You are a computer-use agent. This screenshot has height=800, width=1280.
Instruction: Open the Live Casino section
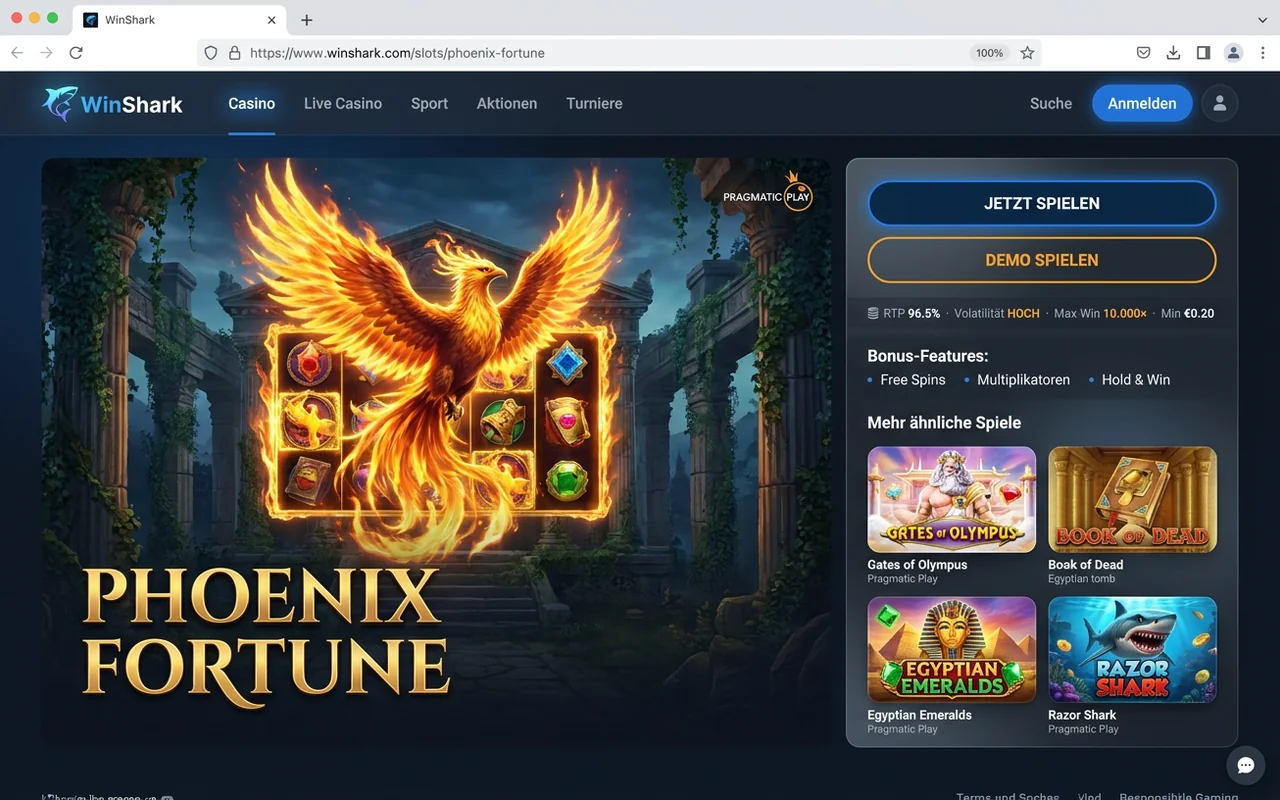343,103
